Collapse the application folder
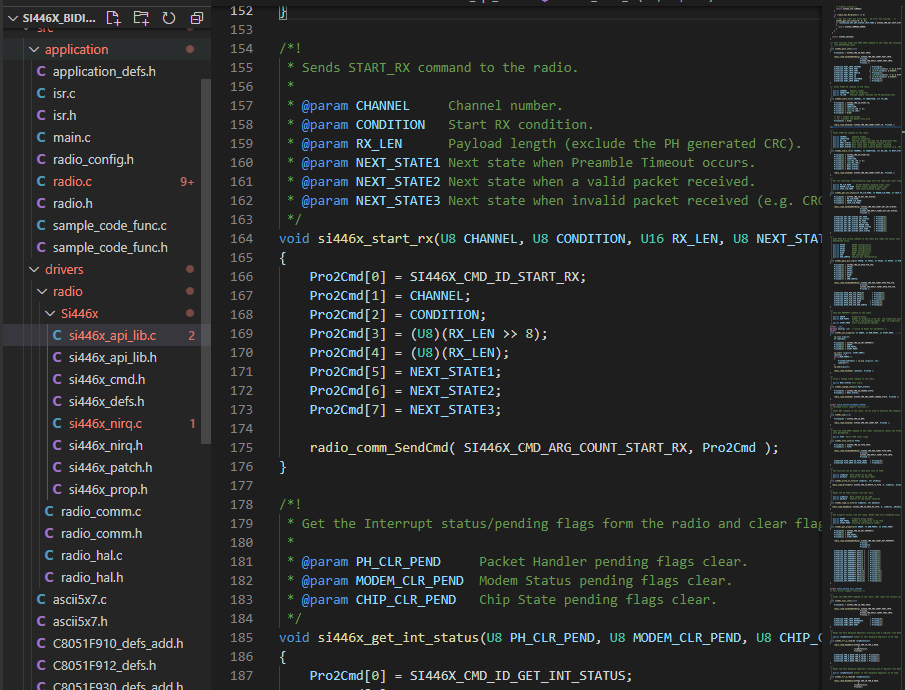This screenshot has height=690, width=905. pyautogui.click(x=34, y=50)
